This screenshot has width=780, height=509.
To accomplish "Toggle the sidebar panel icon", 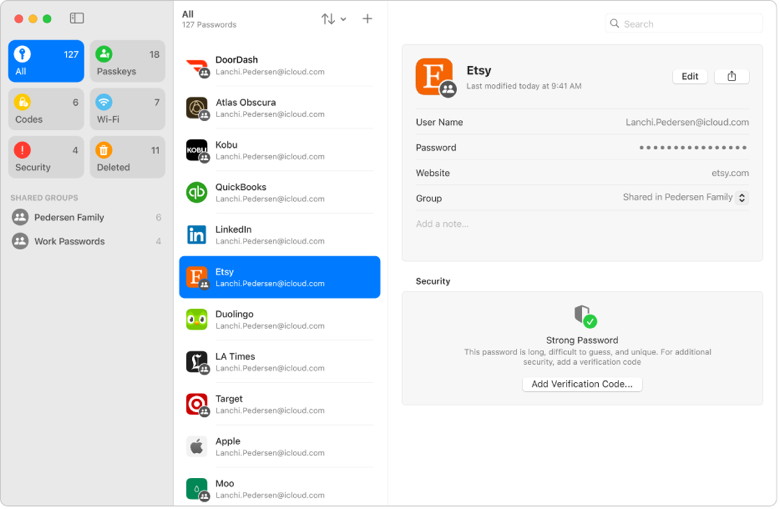I will (x=77, y=18).
